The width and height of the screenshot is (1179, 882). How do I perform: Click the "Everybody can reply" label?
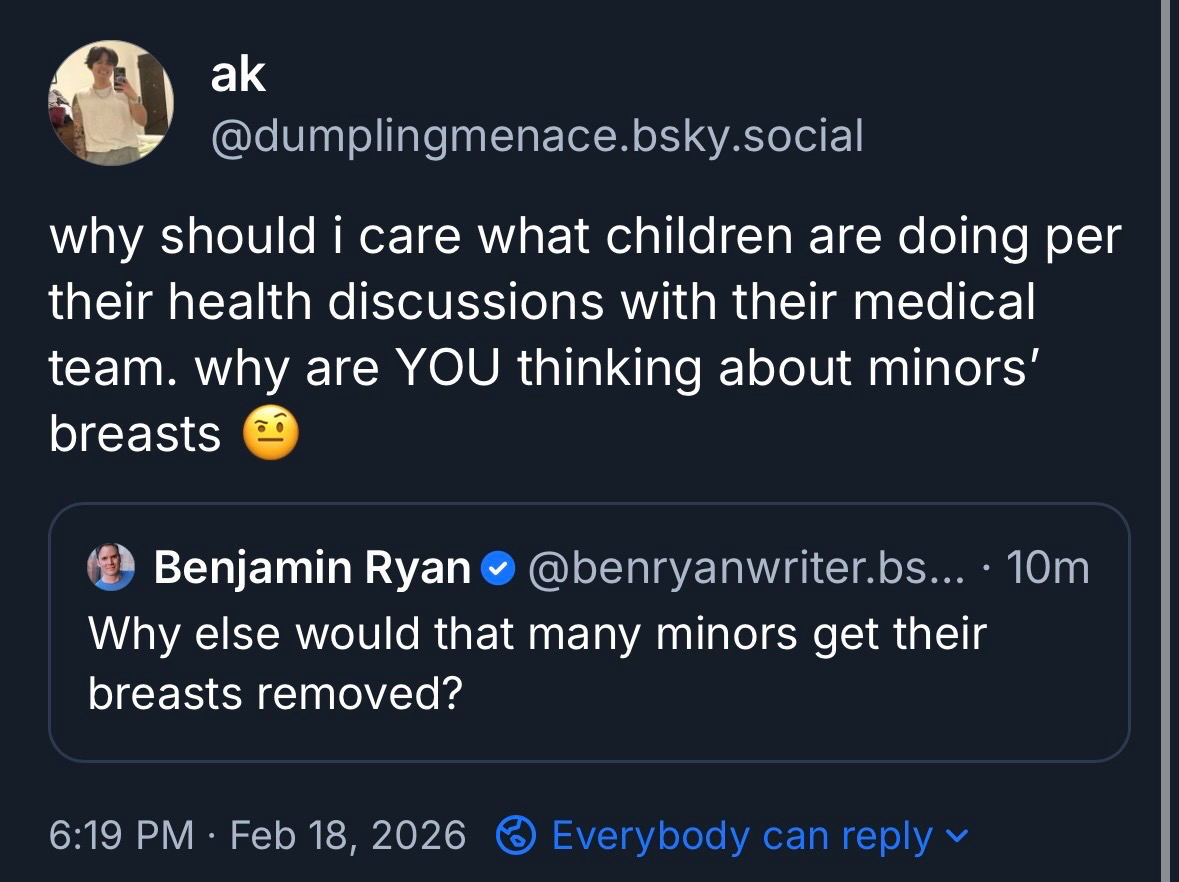742,835
